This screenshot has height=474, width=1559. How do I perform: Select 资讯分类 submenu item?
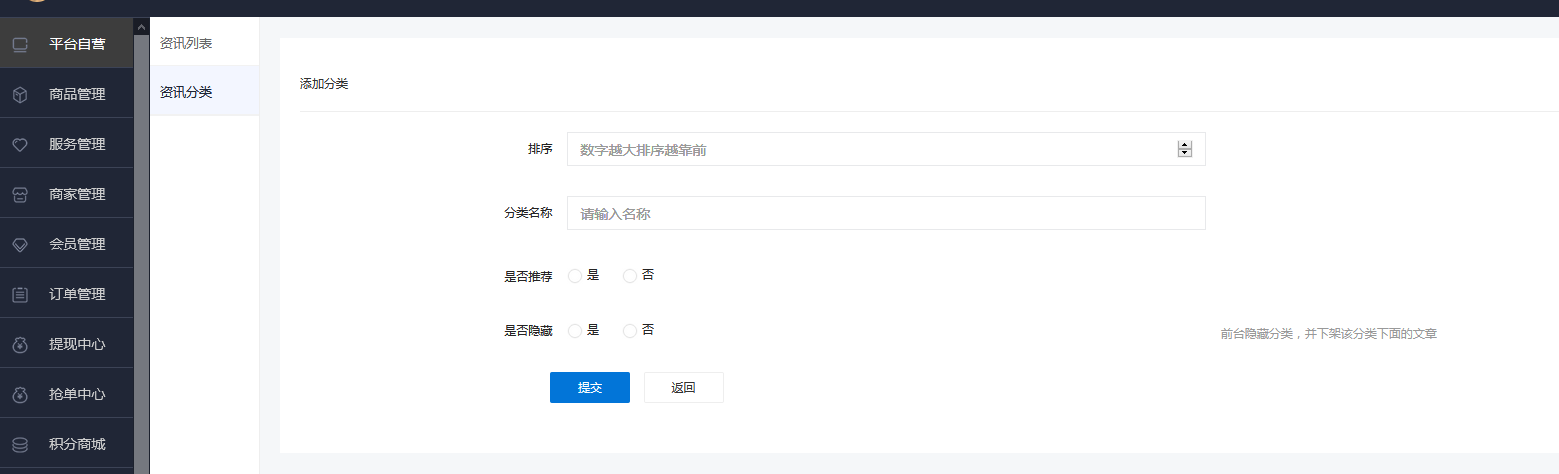(204, 91)
